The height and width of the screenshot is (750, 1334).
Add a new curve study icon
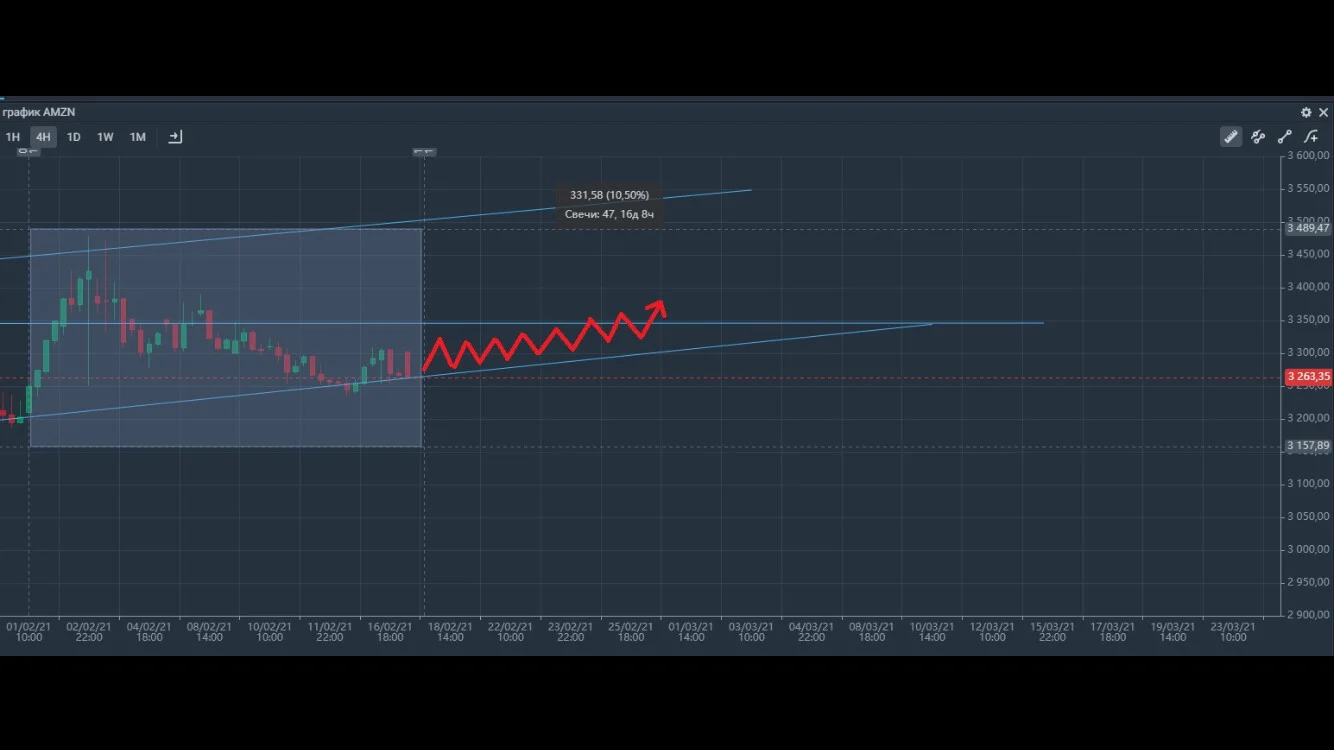point(1311,137)
